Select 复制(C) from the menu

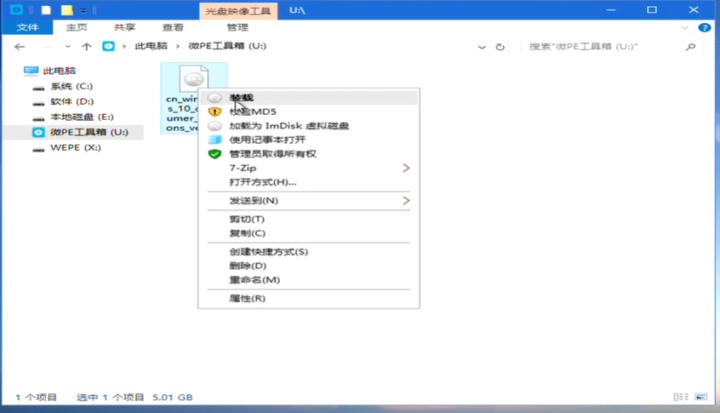309,233
